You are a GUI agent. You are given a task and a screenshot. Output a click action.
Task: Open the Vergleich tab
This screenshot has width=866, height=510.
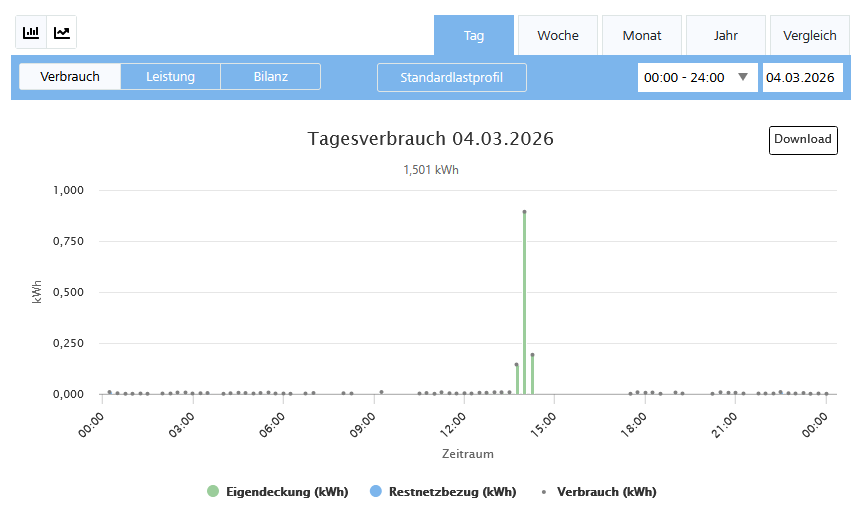point(810,35)
